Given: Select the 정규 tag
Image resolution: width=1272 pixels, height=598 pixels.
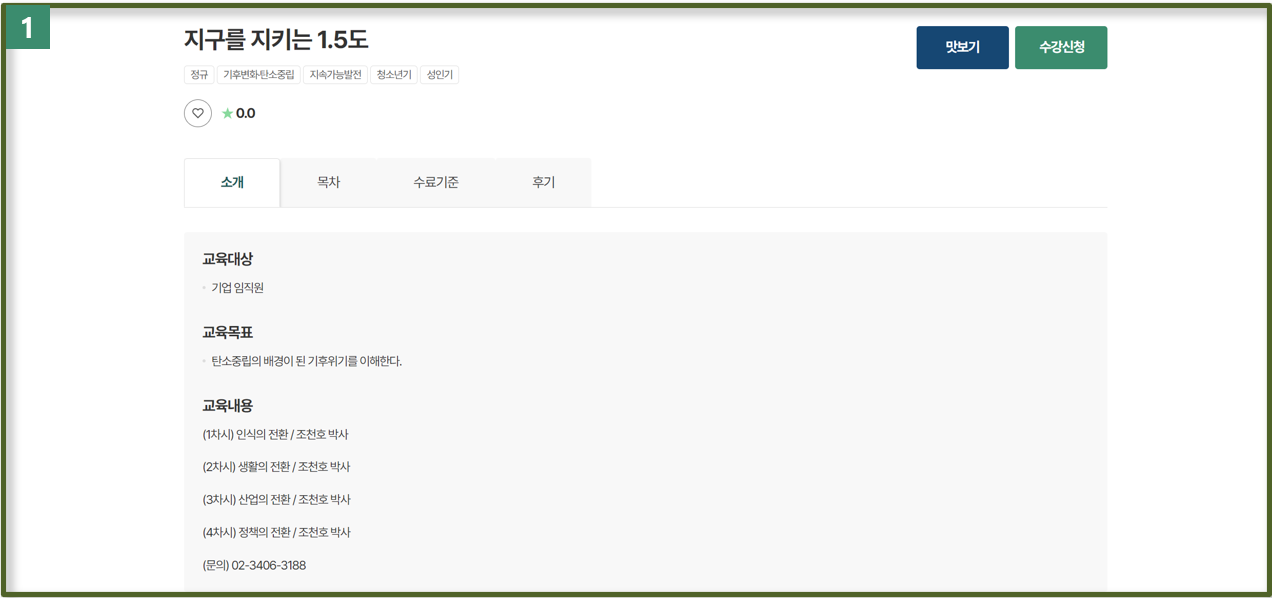Looking at the screenshot, I should pos(199,75).
